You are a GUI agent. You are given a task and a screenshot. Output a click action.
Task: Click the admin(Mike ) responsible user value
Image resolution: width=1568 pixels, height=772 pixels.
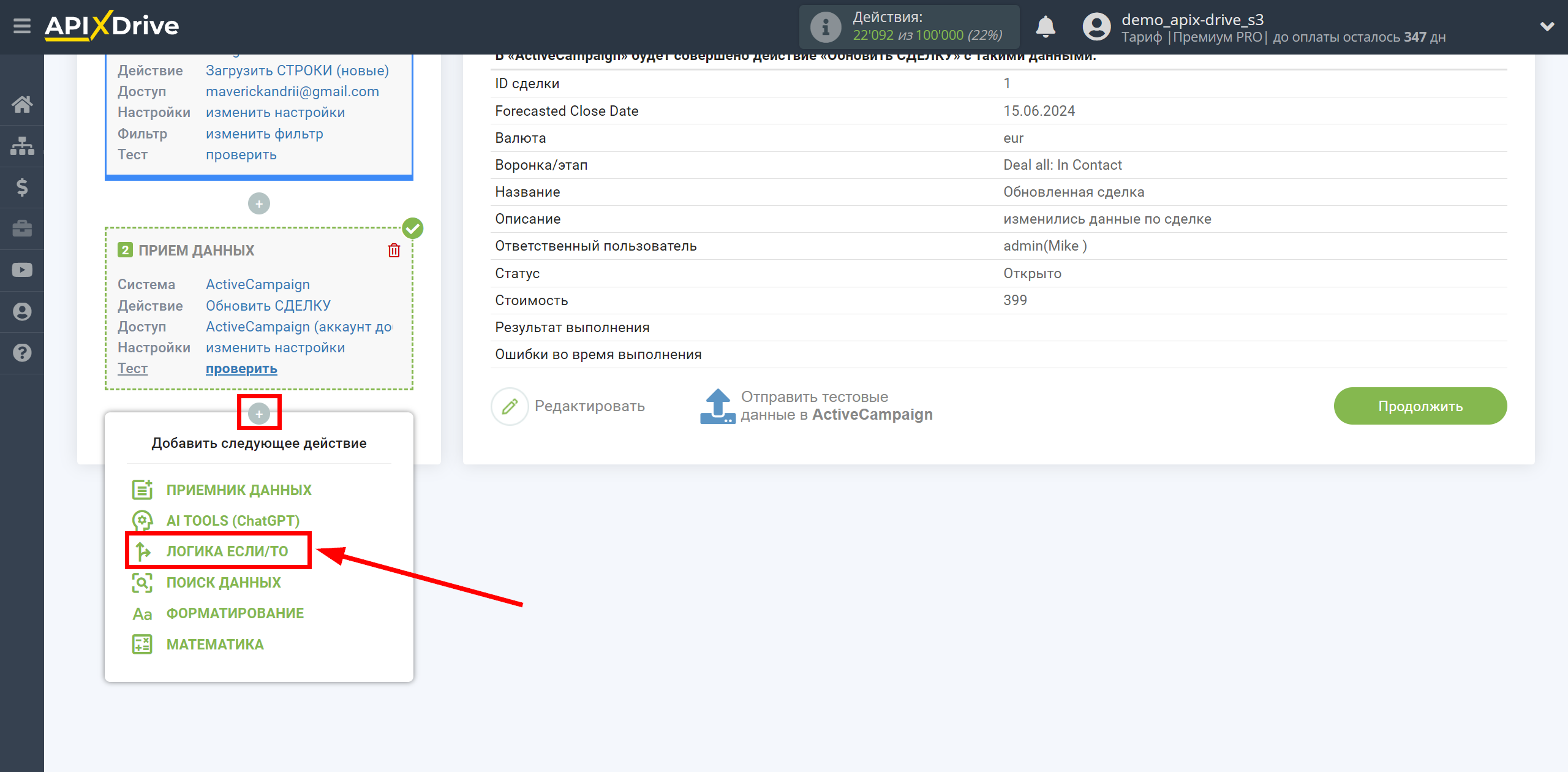[x=1045, y=246]
